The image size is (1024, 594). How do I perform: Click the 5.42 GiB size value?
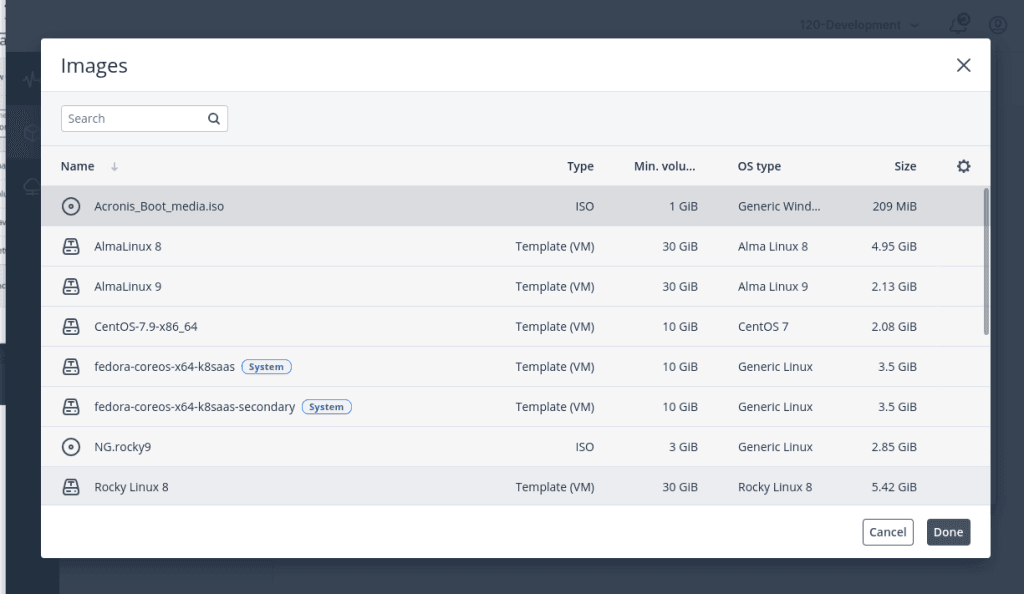coord(893,487)
